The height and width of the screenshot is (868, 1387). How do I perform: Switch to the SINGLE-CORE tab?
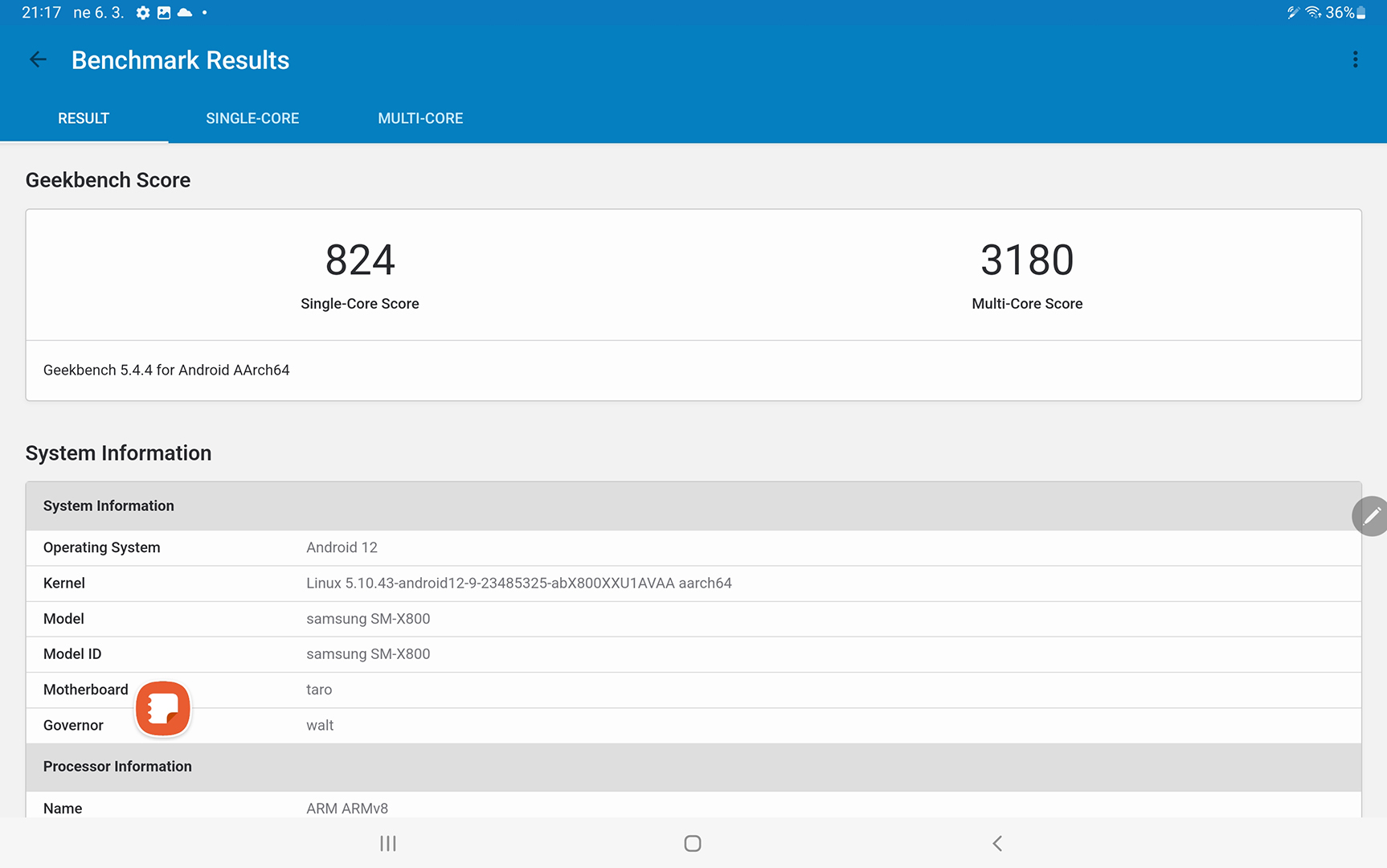pyautogui.click(x=252, y=118)
